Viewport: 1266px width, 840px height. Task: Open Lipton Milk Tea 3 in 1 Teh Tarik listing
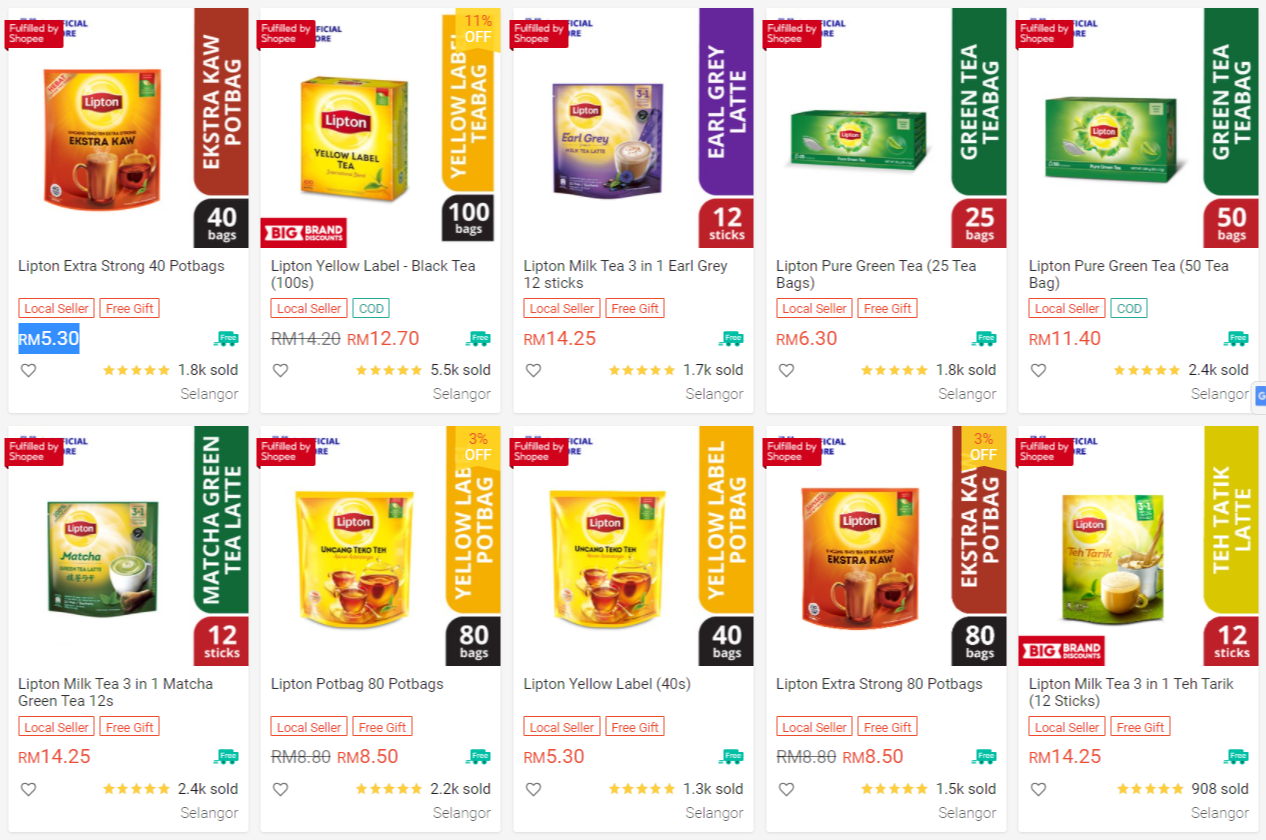point(1131,692)
